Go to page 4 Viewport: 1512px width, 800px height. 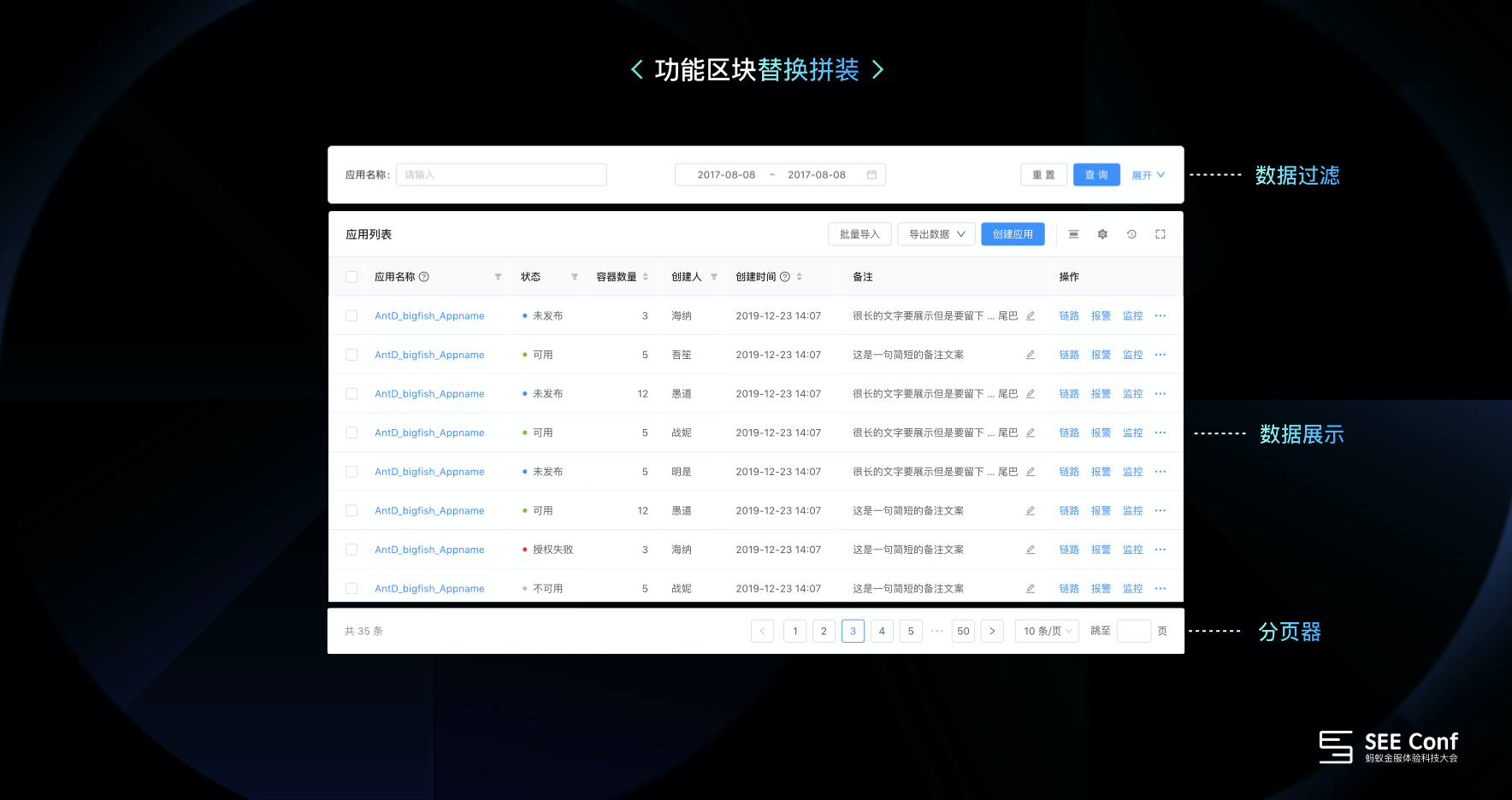coord(882,632)
